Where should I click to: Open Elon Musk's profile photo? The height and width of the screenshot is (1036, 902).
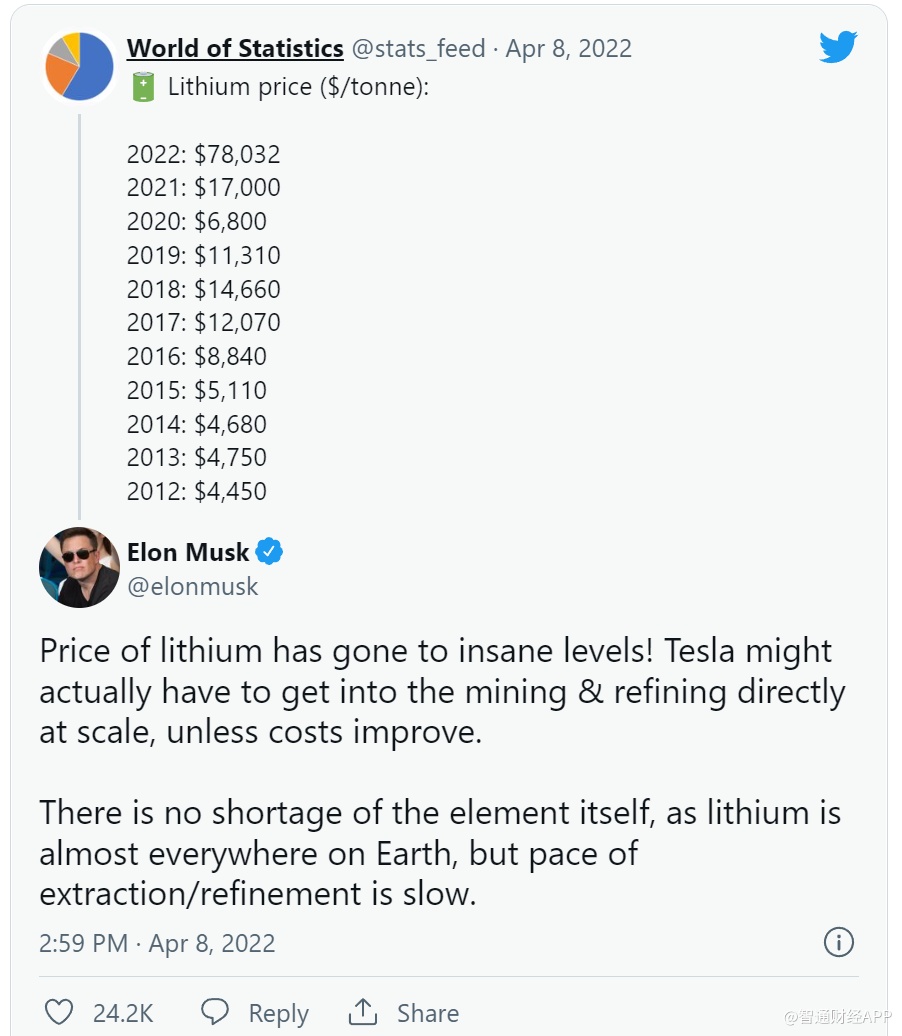pyautogui.click(x=80, y=567)
